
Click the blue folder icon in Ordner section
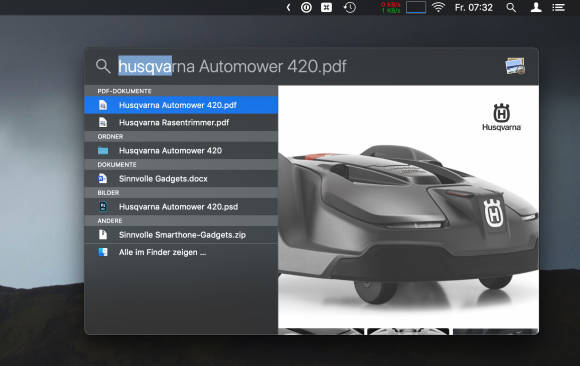[103, 151]
